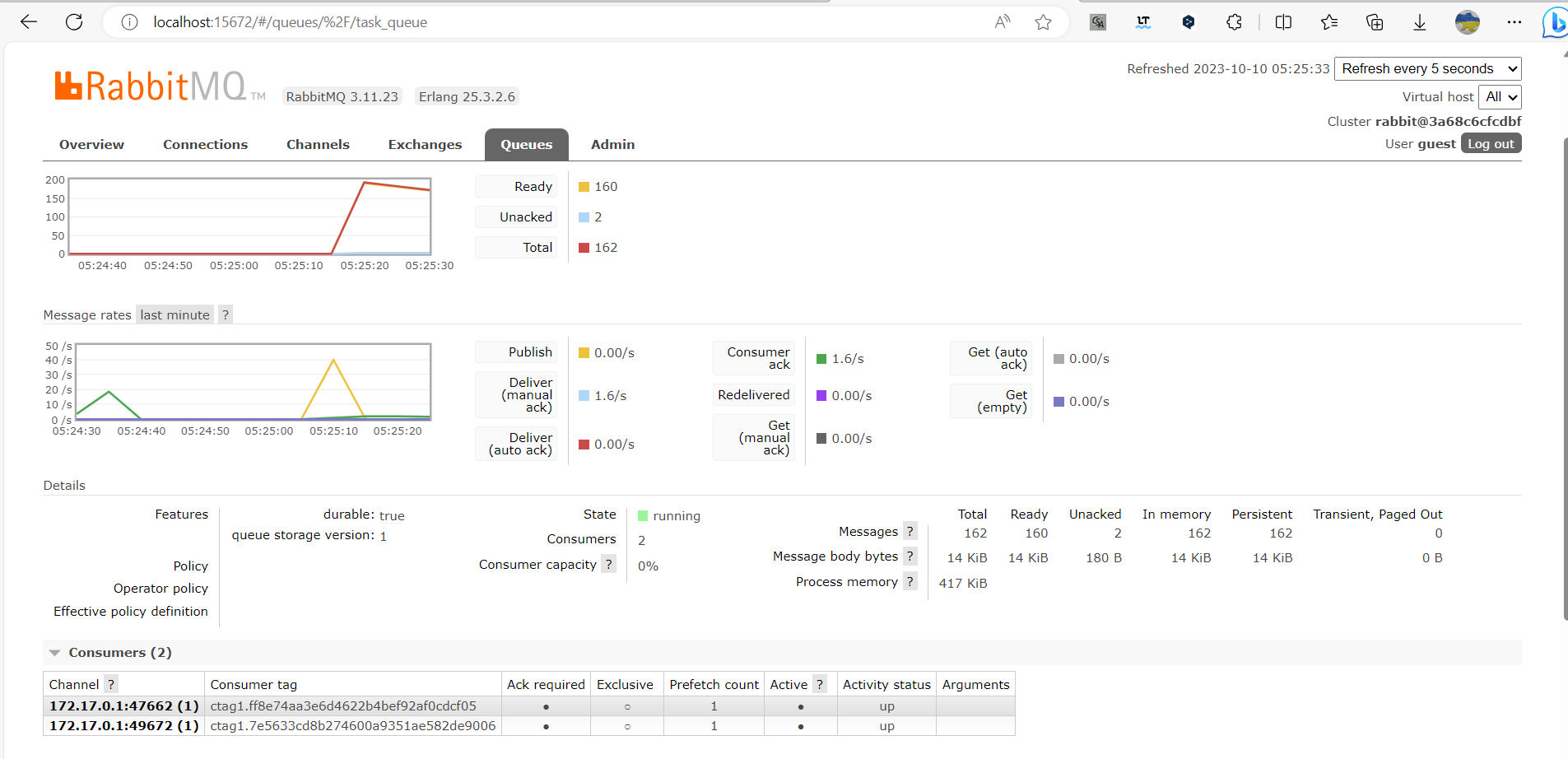This screenshot has width=1568, height=759.
Task: Select the Queues tab
Action: pos(527,144)
